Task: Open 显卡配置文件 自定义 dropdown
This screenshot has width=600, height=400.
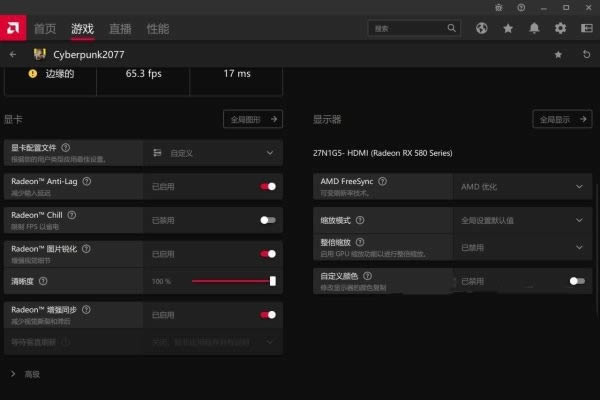Action: coord(213,153)
